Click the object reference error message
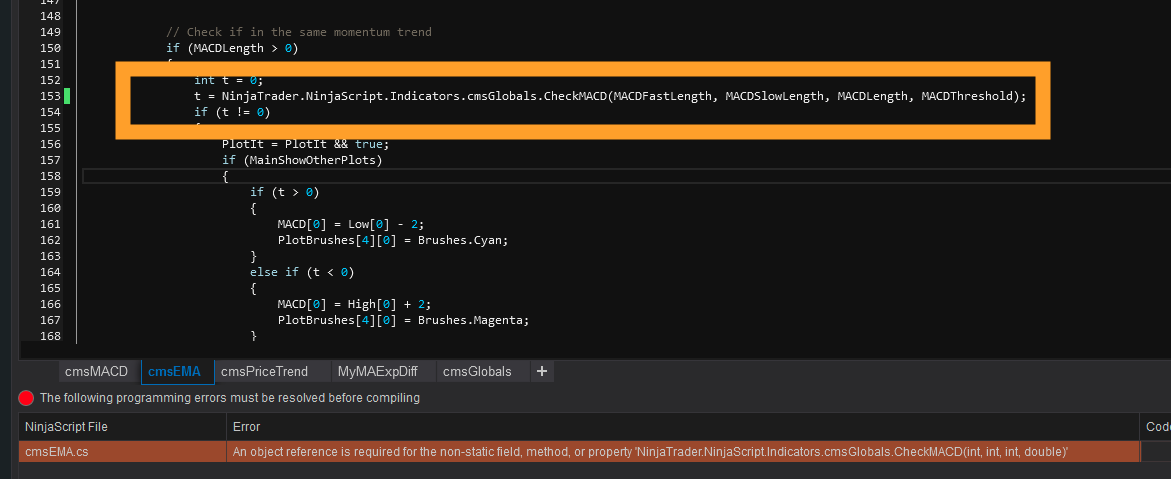Image resolution: width=1171 pixels, height=479 pixels. pyautogui.click(x=650, y=452)
